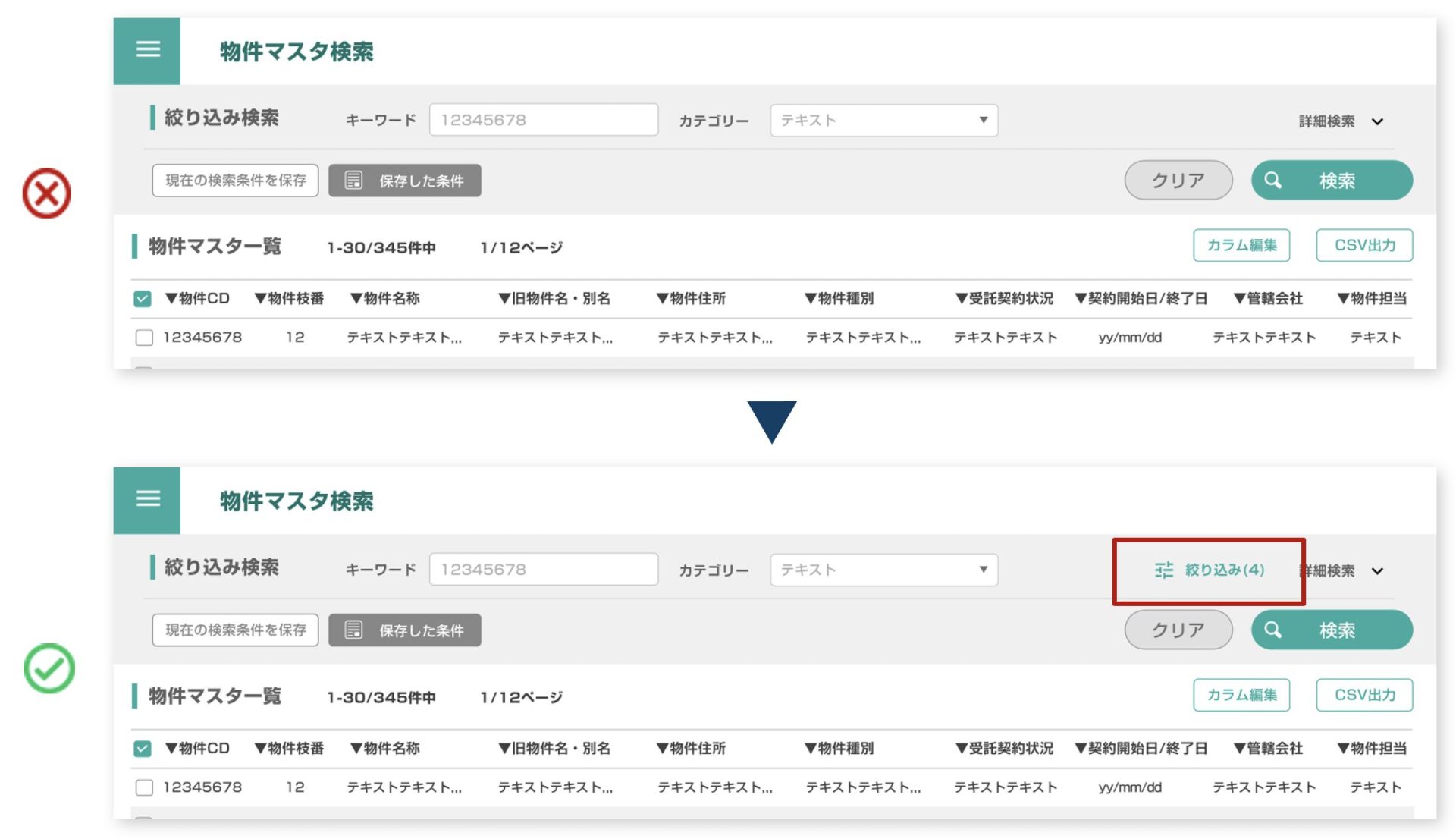Screen dimensions: 1456x839
Task: Open カラム編集 settings
Action: click(1241, 245)
